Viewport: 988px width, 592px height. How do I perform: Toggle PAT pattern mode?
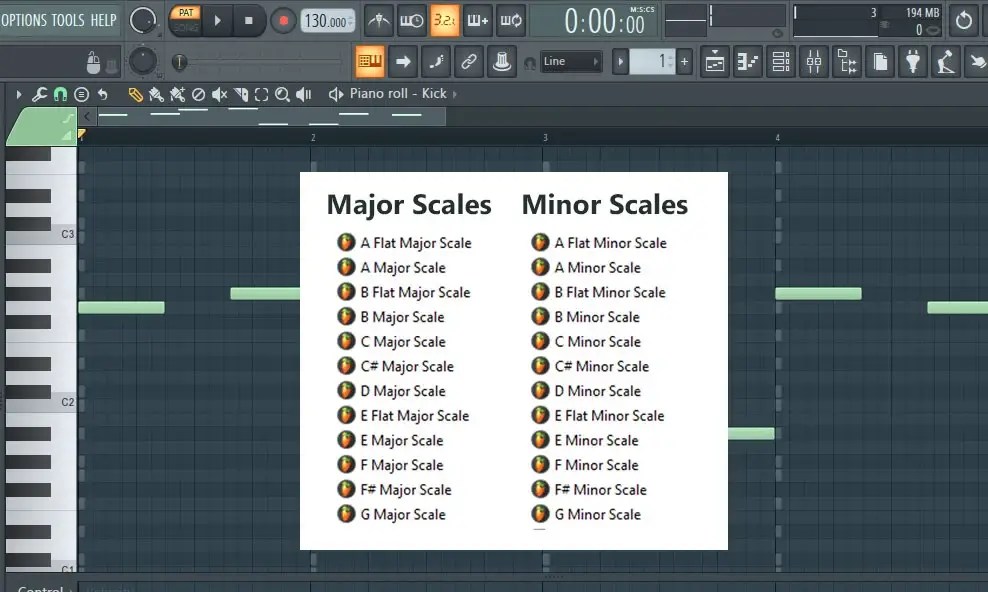pyautogui.click(x=185, y=13)
